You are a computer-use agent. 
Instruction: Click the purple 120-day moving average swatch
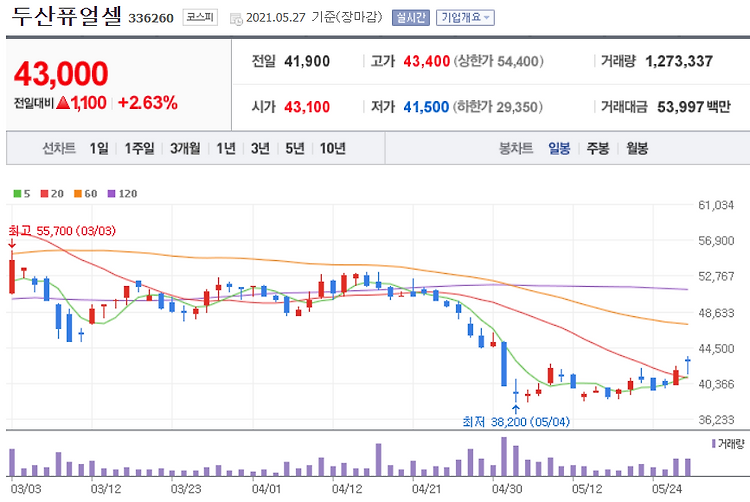(x=111, y=194)
